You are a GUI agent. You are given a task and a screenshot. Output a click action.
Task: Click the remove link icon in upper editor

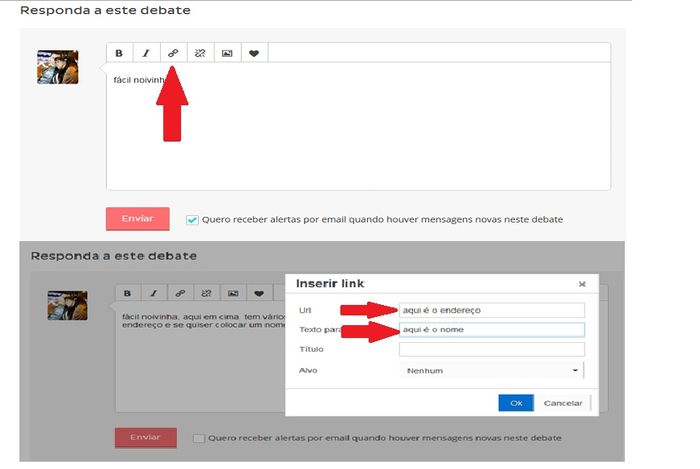[200, 53]
